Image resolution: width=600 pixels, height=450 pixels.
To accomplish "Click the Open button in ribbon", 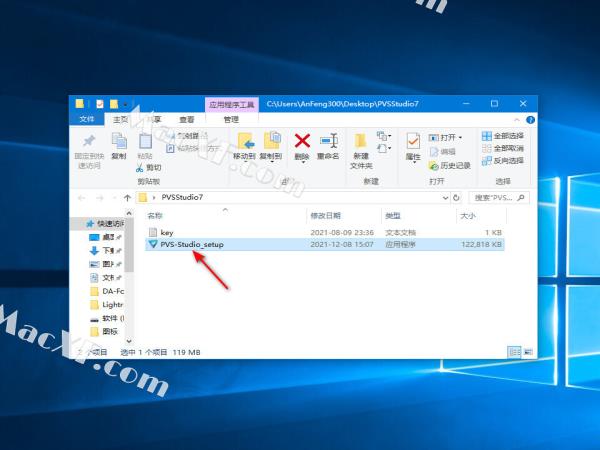I will point(445,137).
